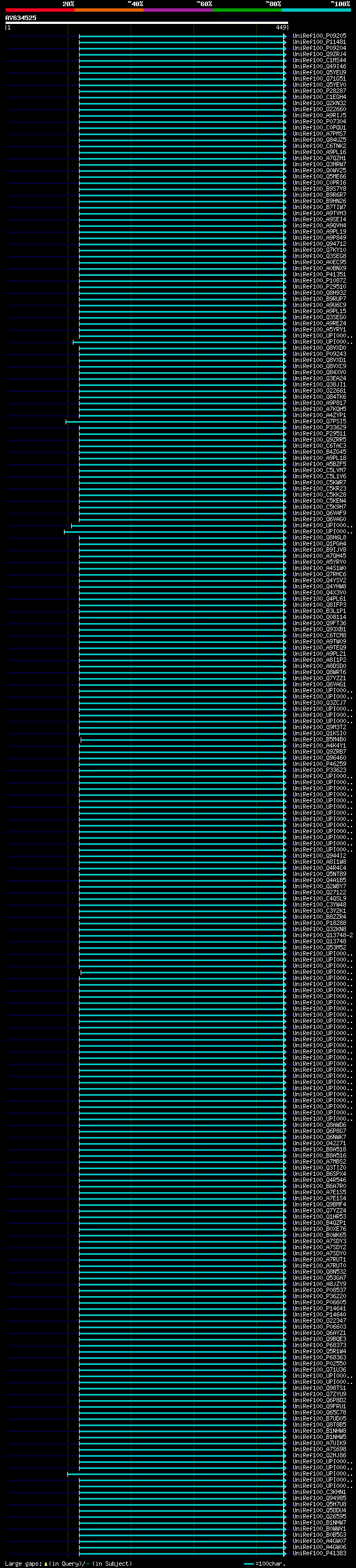Open hit UniRef100_Q94985
The width and height of the screenshot is (356, 1568).
coord(319,1498)
